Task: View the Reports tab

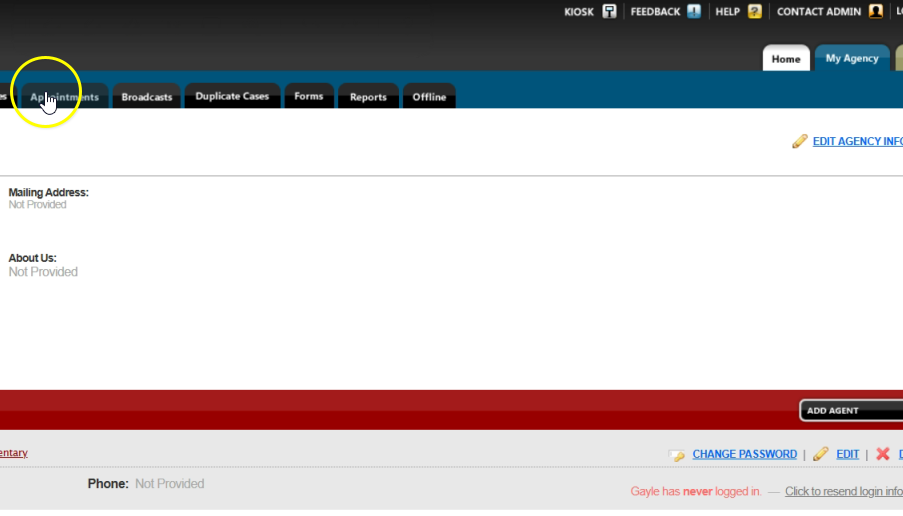Action: pos(368,97)
